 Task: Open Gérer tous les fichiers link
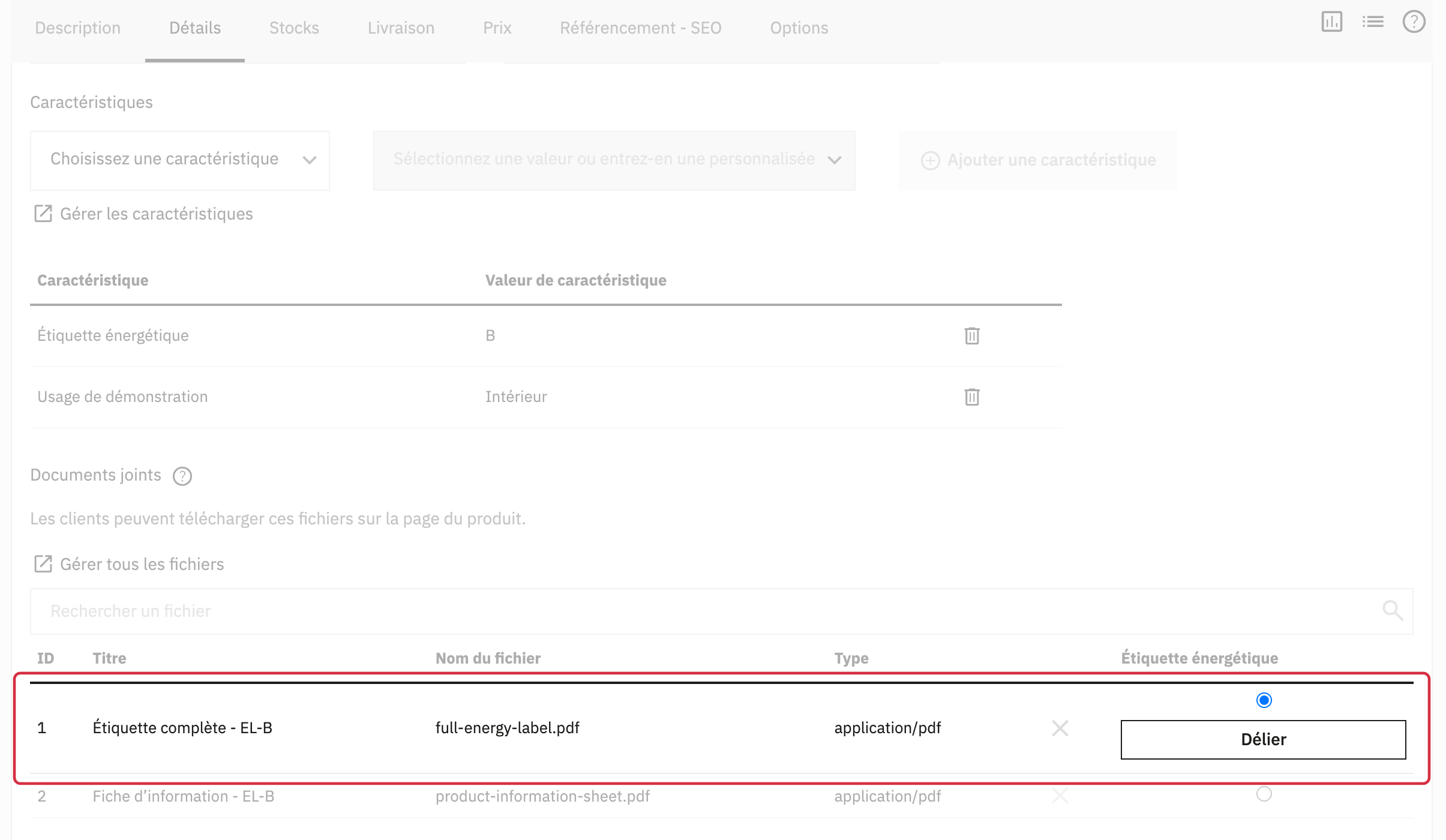click(x=142, y=564)
